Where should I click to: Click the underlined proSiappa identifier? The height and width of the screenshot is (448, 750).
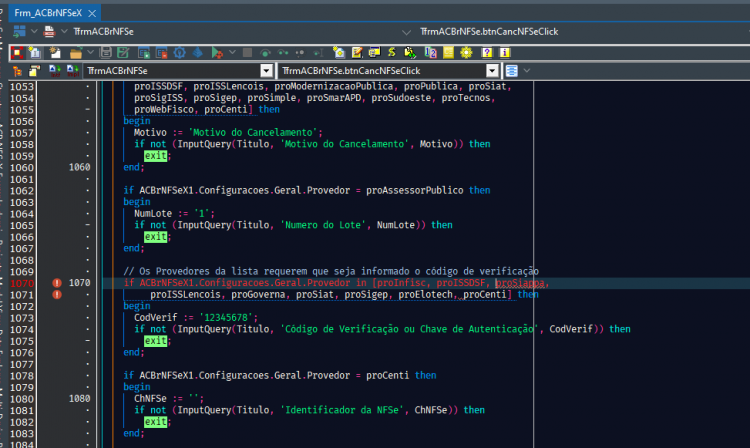(520, 283)
